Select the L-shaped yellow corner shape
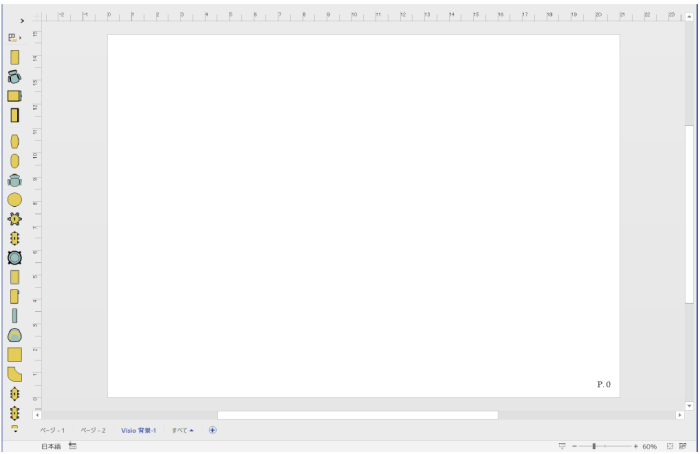 click(15, 374)
